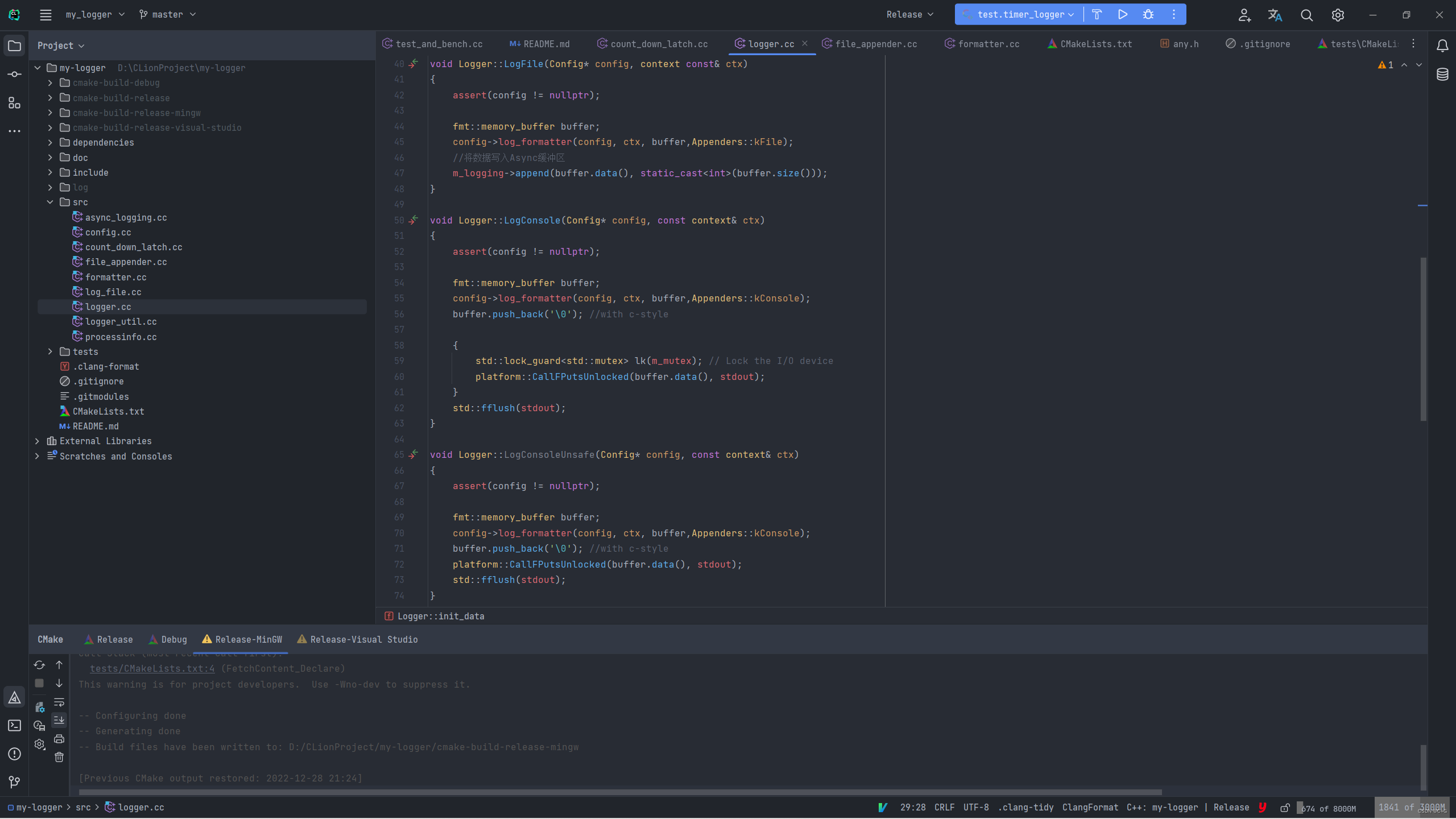Click the Translate icon in toolbar
The height and width of the screenshot is (819, 1456).
click(x=1275, y=15)
